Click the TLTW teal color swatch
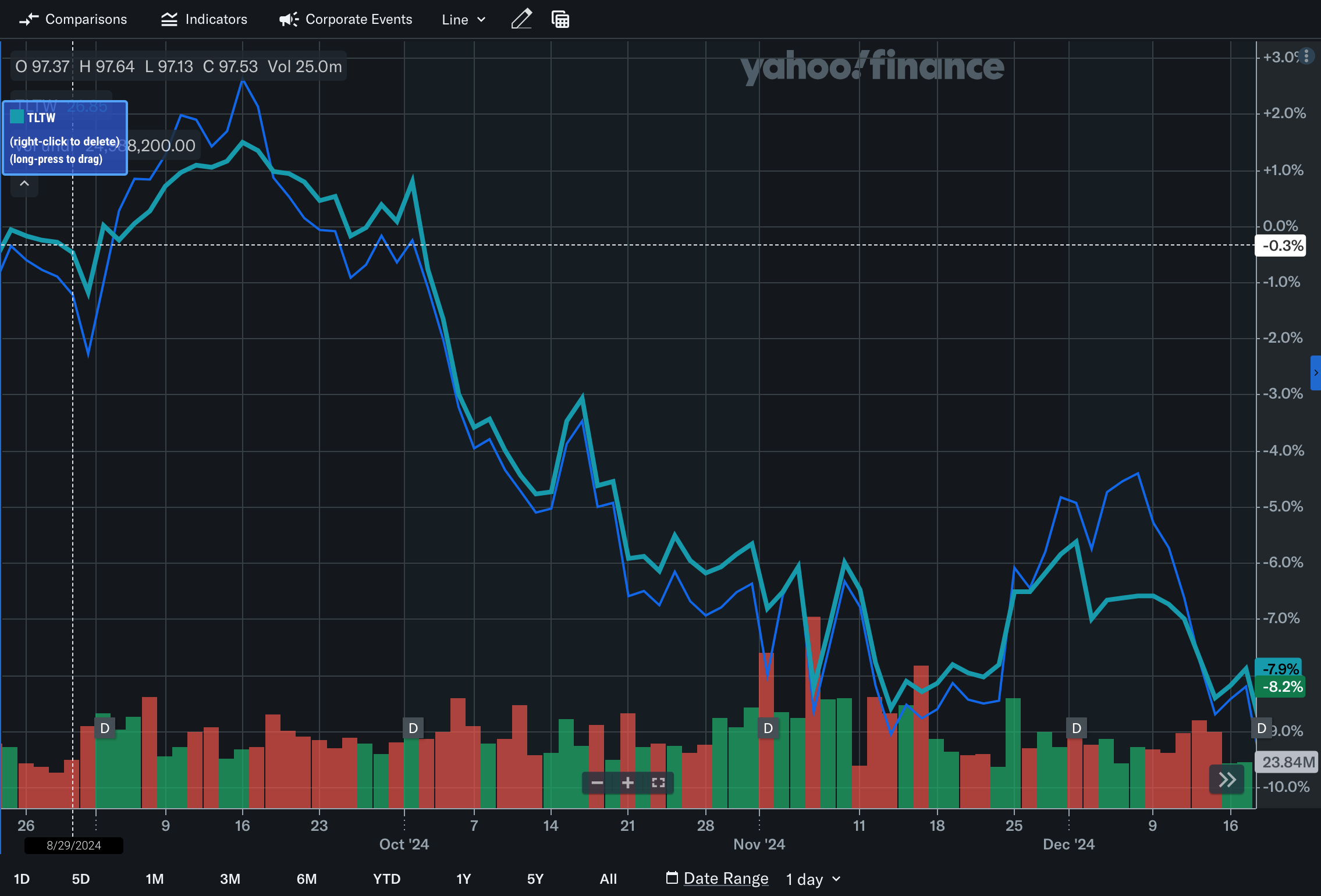 (x=17, y=117)
